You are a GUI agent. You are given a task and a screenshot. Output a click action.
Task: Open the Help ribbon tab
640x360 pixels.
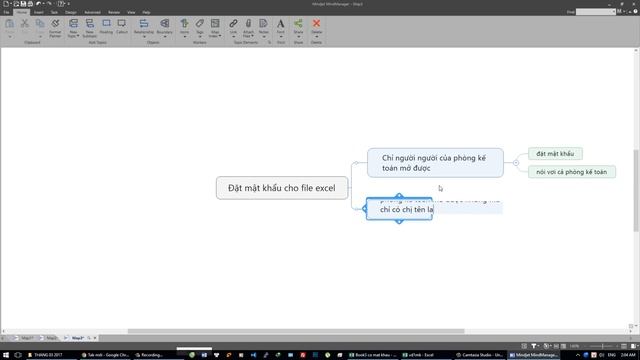[146, 12]
